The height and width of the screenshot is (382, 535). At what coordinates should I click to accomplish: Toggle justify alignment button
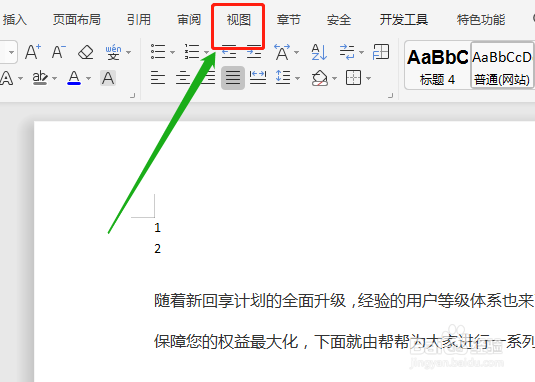(x=233, y=78)
